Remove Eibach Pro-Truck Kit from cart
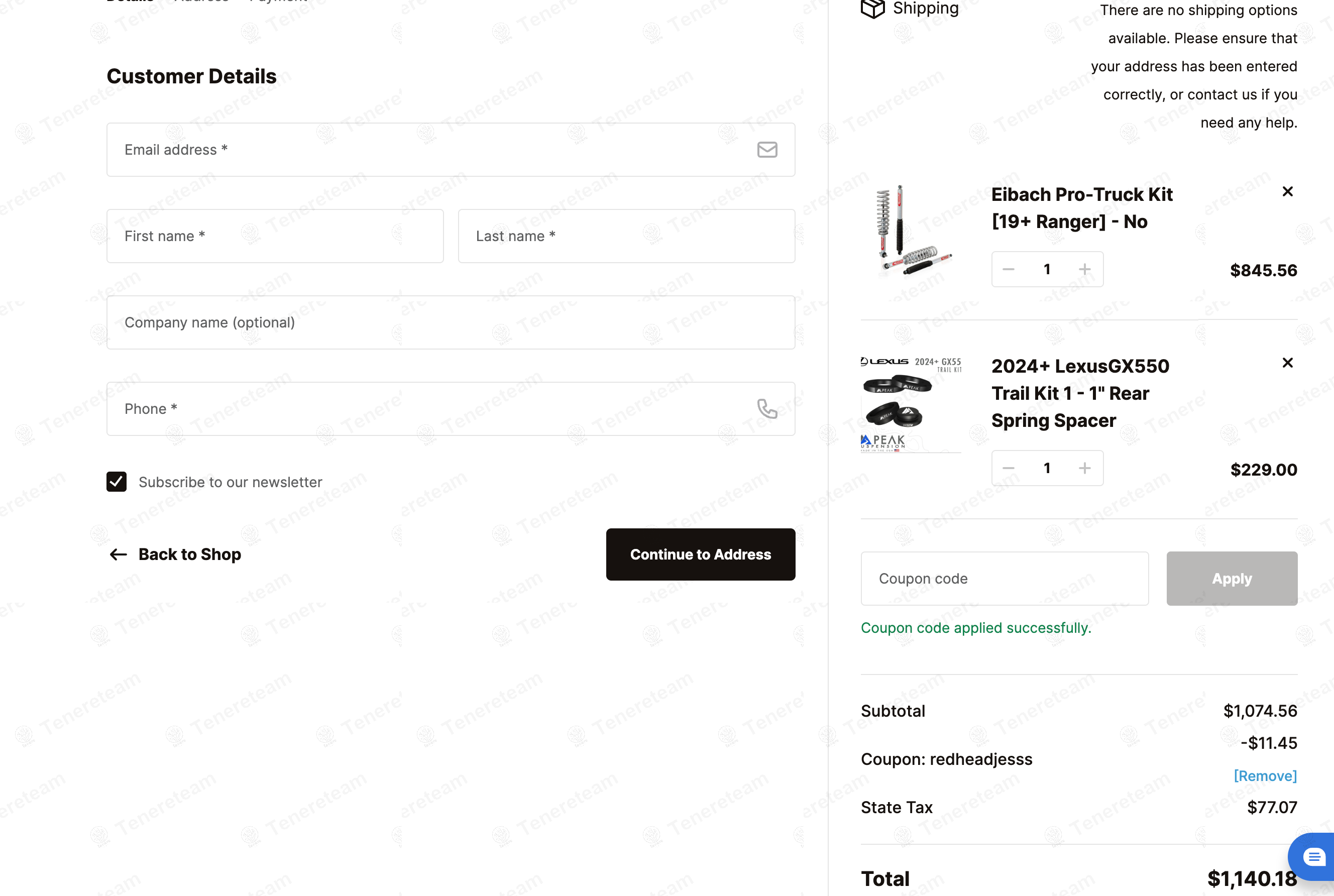Viewport: 1334px width, 896px height. point(1287,191)
